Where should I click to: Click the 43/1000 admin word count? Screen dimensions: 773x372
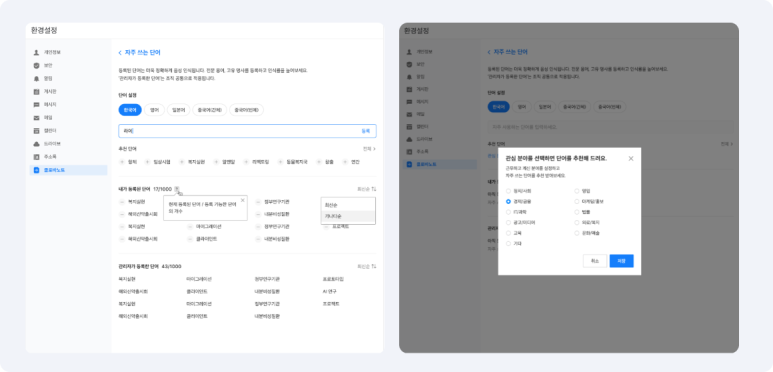172,267
